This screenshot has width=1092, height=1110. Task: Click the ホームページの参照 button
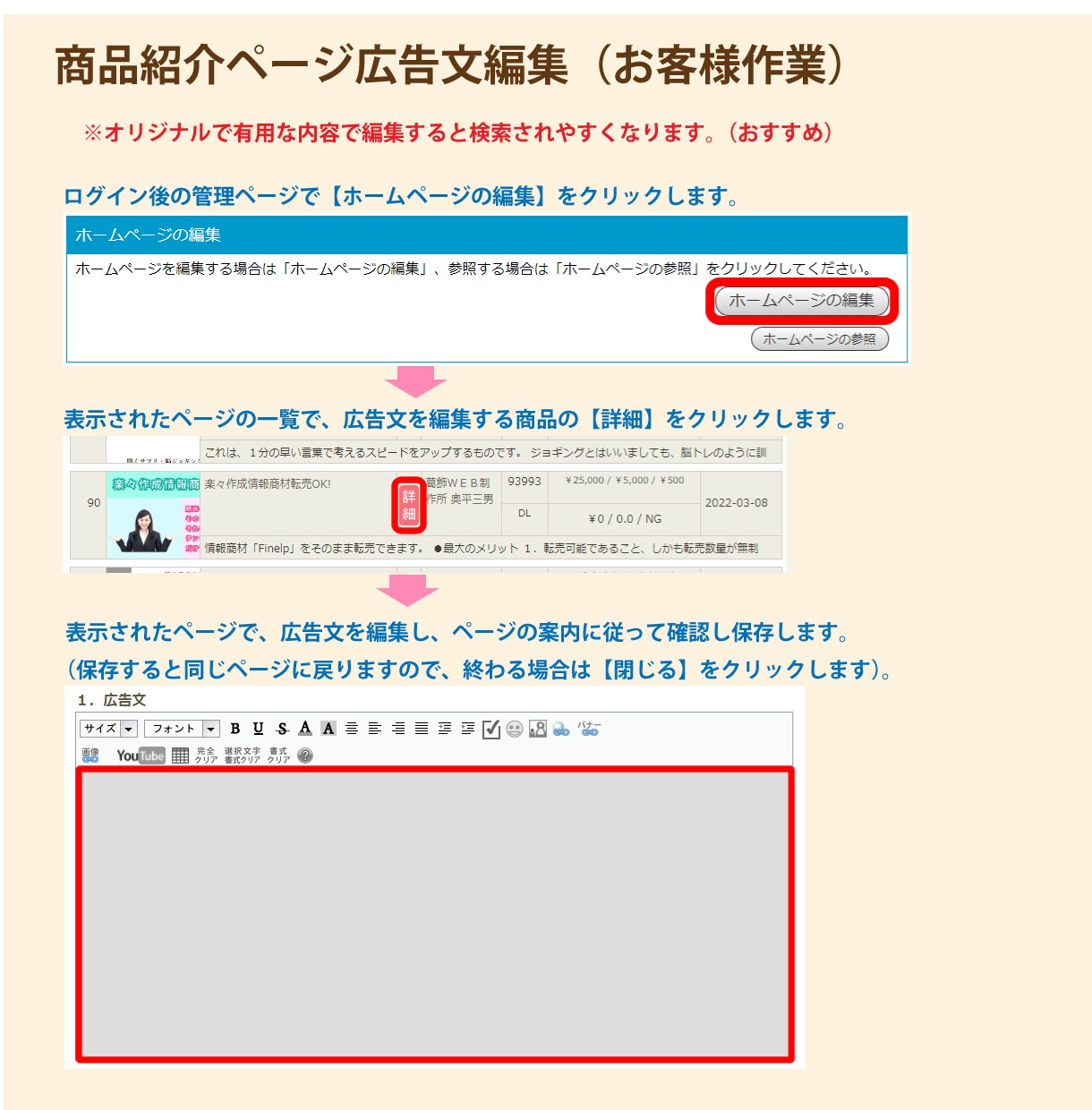point(820,339)
